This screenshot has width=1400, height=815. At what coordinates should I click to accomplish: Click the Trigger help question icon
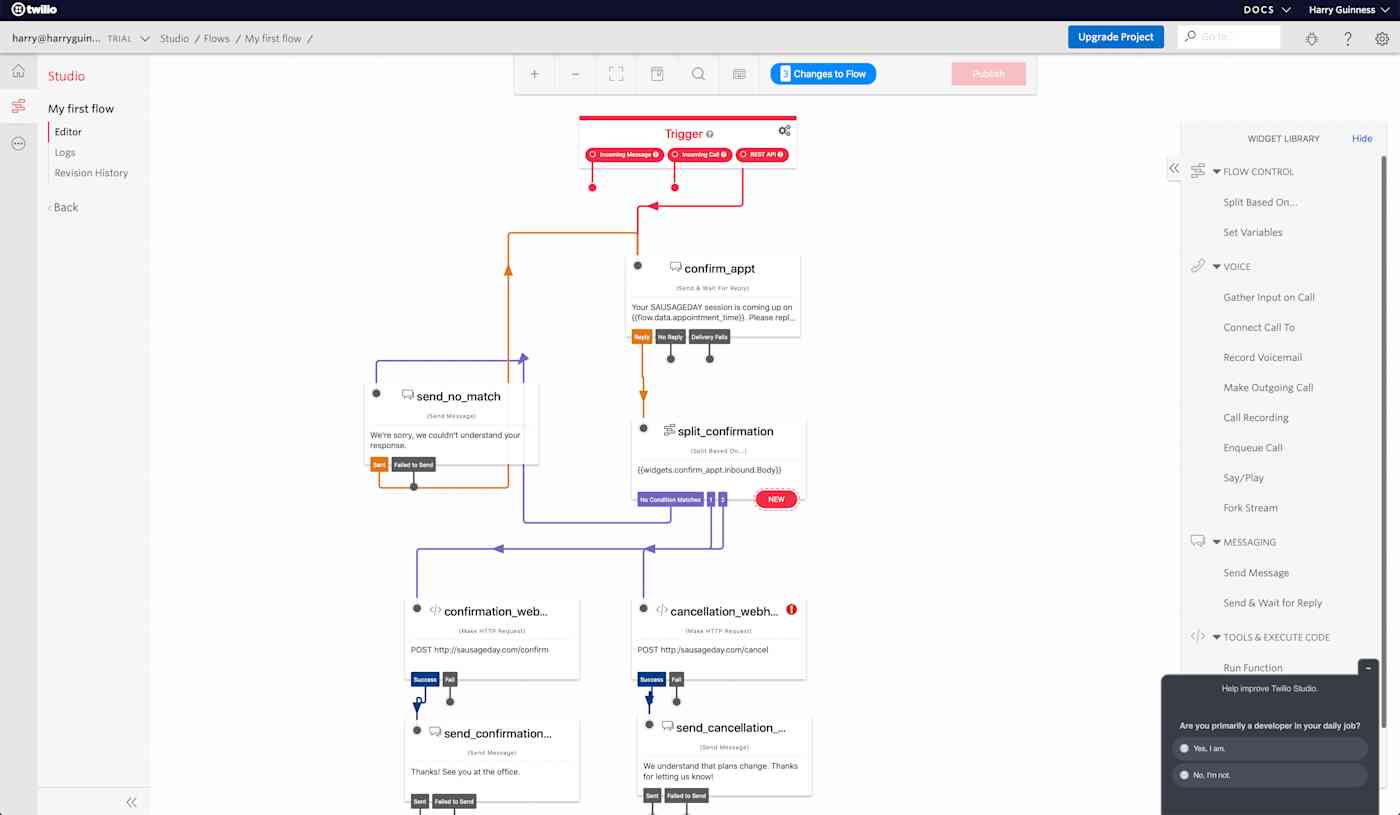[710, 134]
